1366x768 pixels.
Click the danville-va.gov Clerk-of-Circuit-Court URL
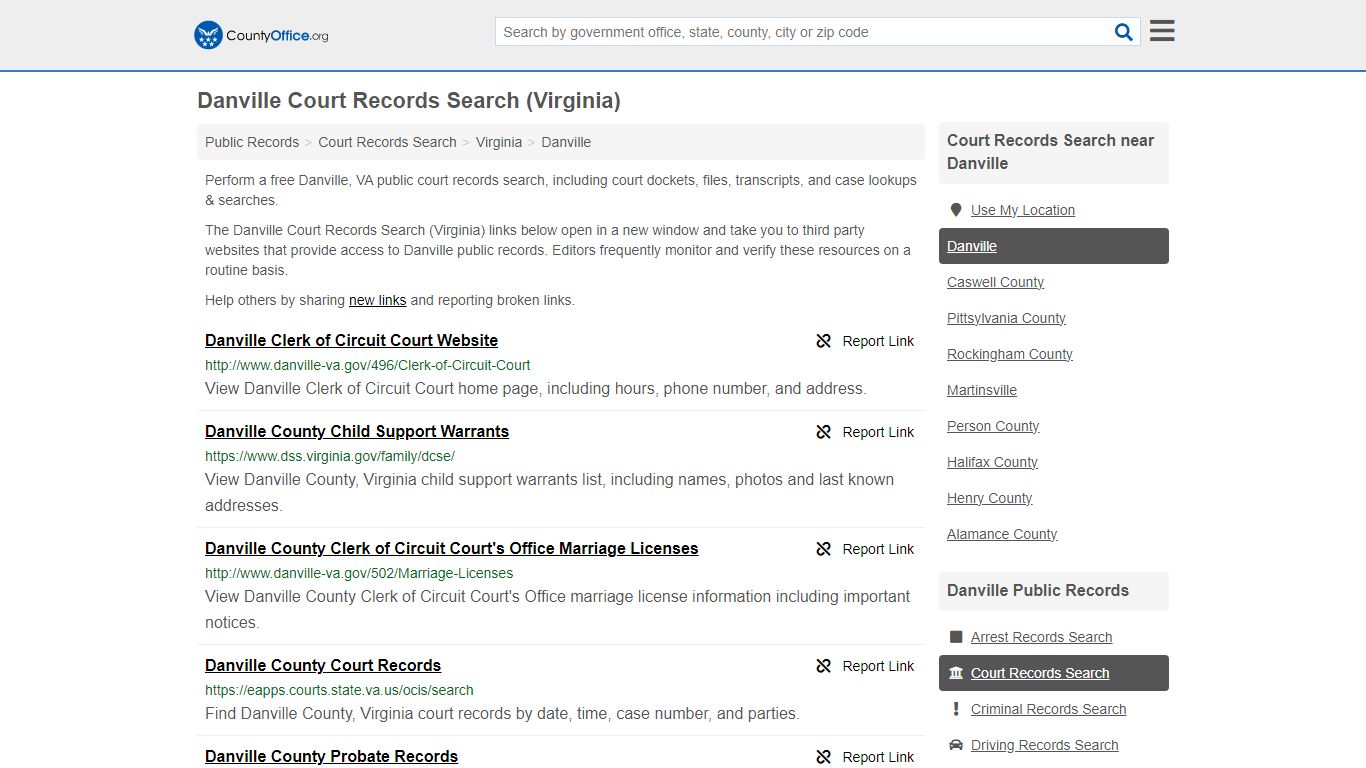click(x=368, y=365)
